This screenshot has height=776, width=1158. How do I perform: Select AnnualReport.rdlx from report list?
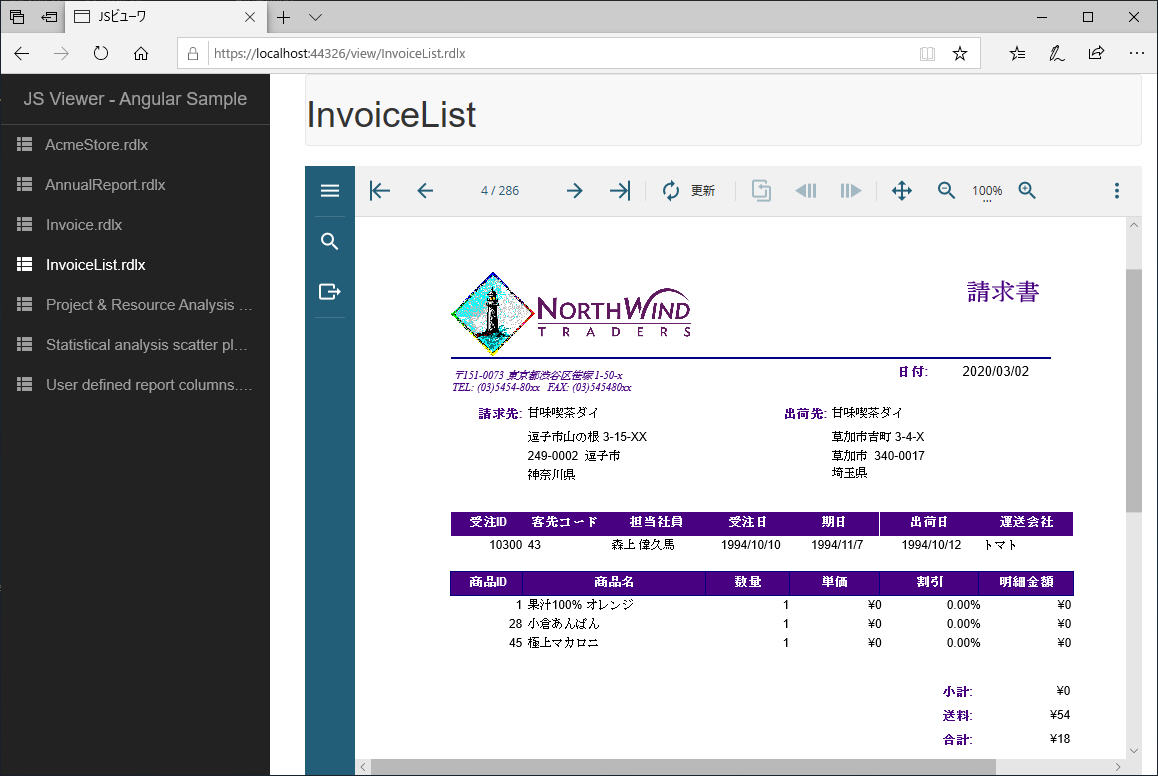point(105,185)
